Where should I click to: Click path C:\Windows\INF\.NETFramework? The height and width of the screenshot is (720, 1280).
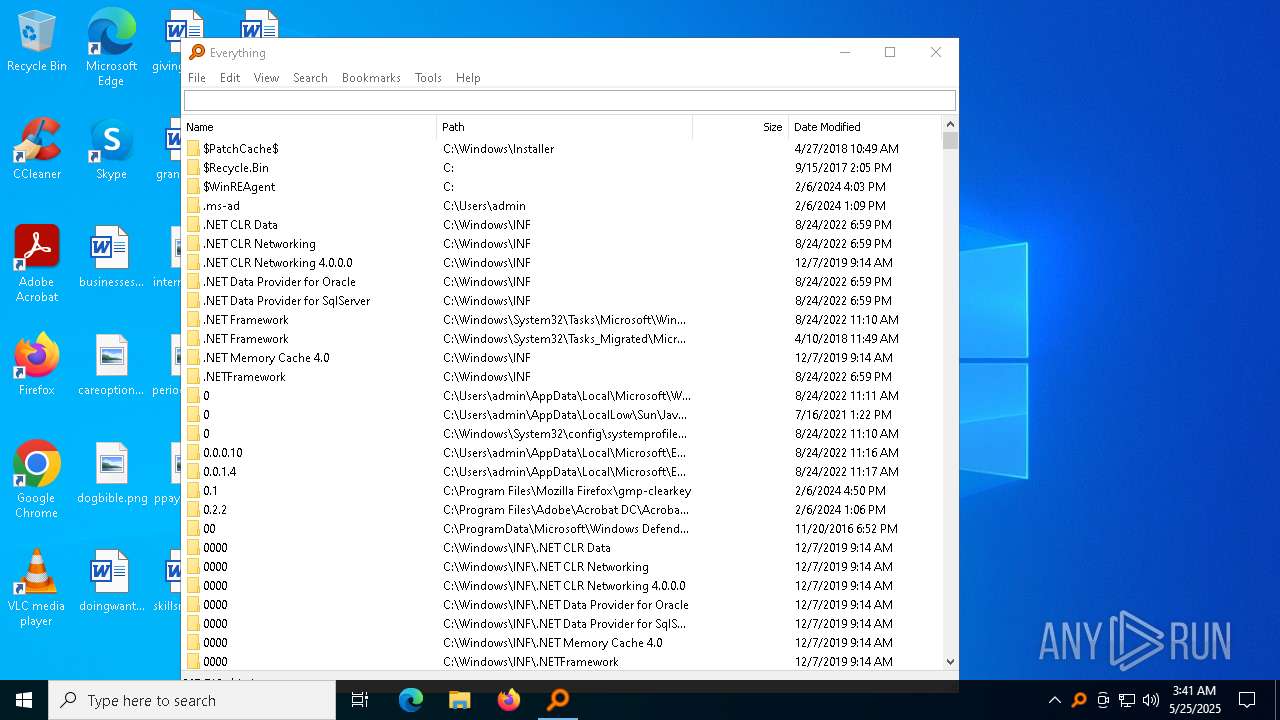point(531,662)
